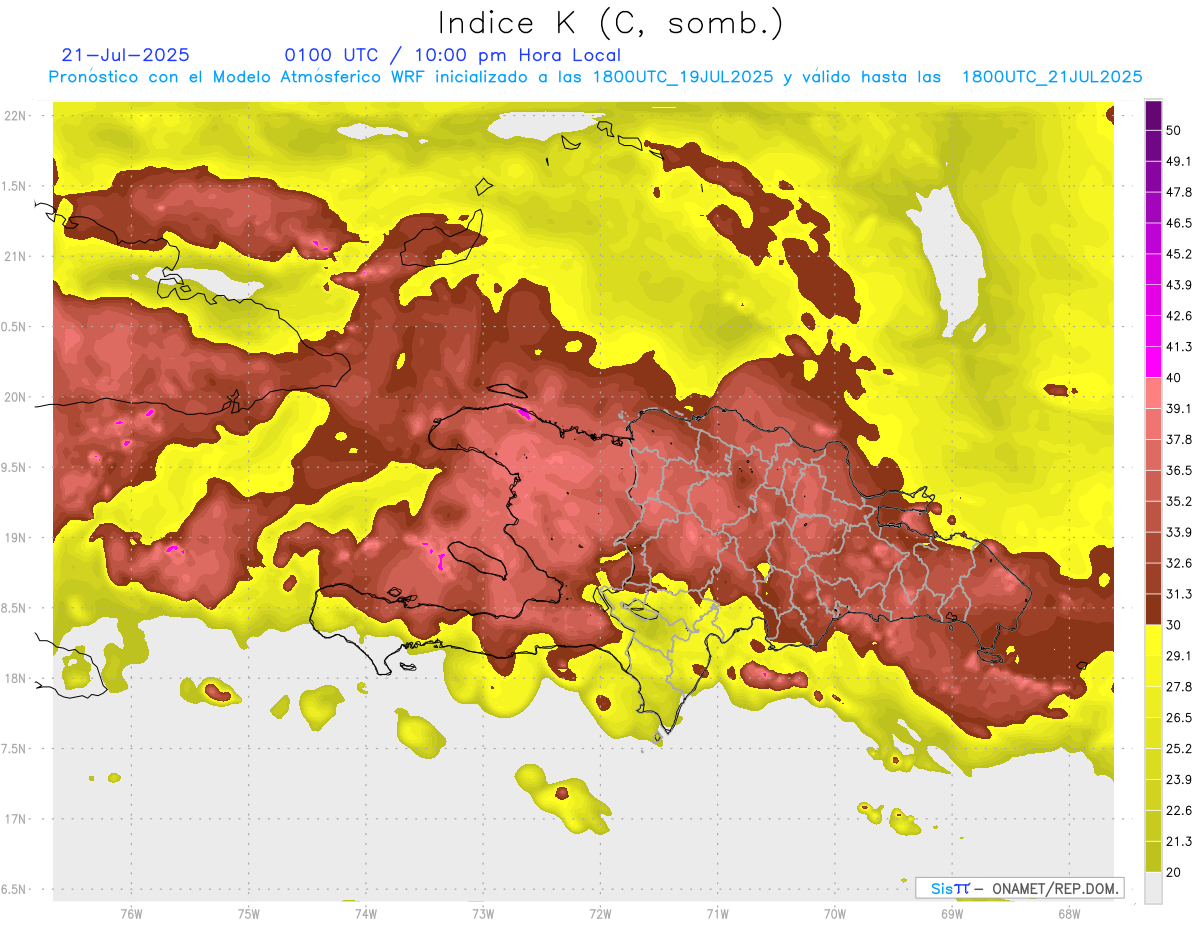Pick the bright yellow swatch between 29.1 and 30
This screenshot has height=927, width=1200.
[1153, 640]
